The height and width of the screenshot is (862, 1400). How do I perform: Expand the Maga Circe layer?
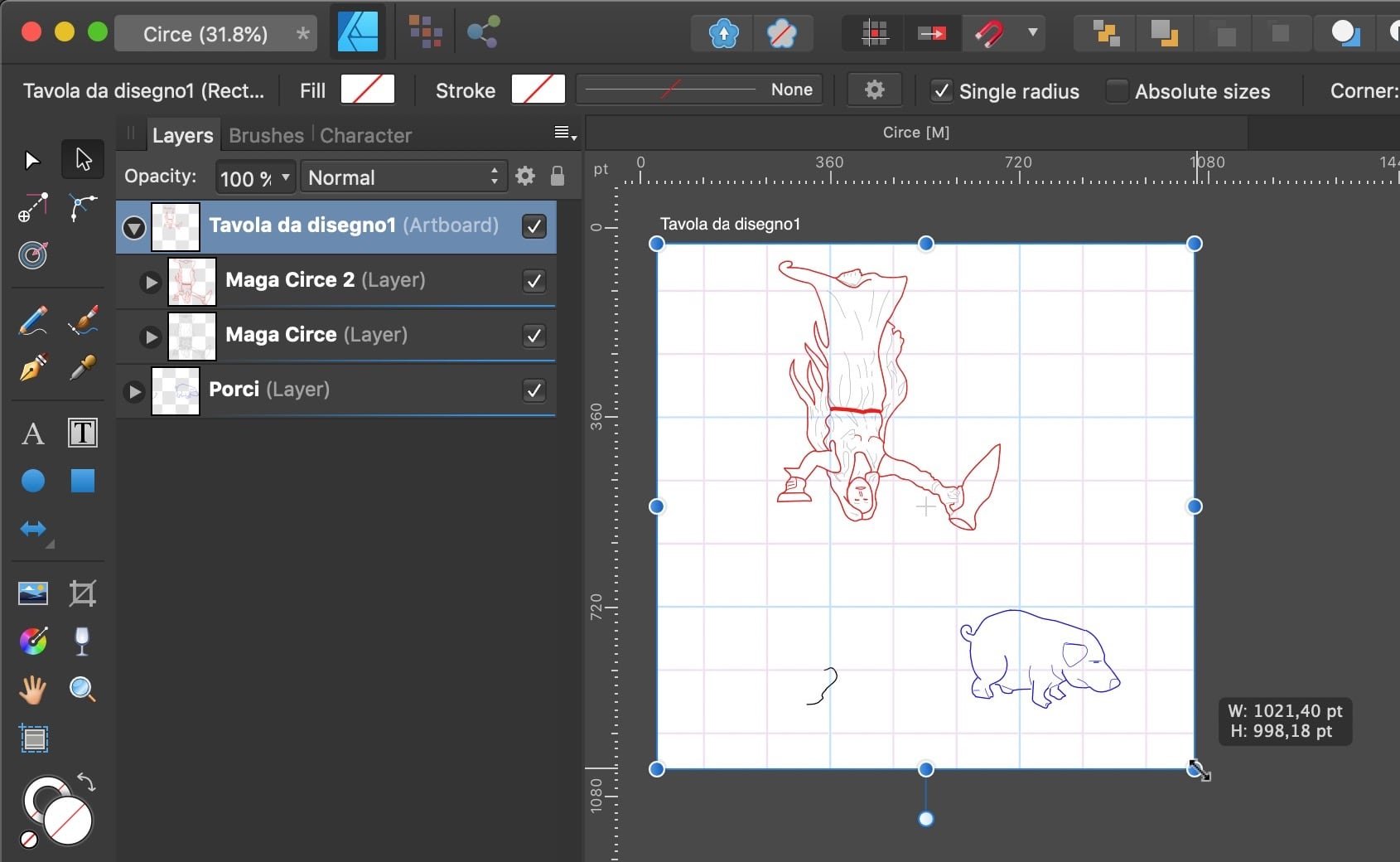151,337
